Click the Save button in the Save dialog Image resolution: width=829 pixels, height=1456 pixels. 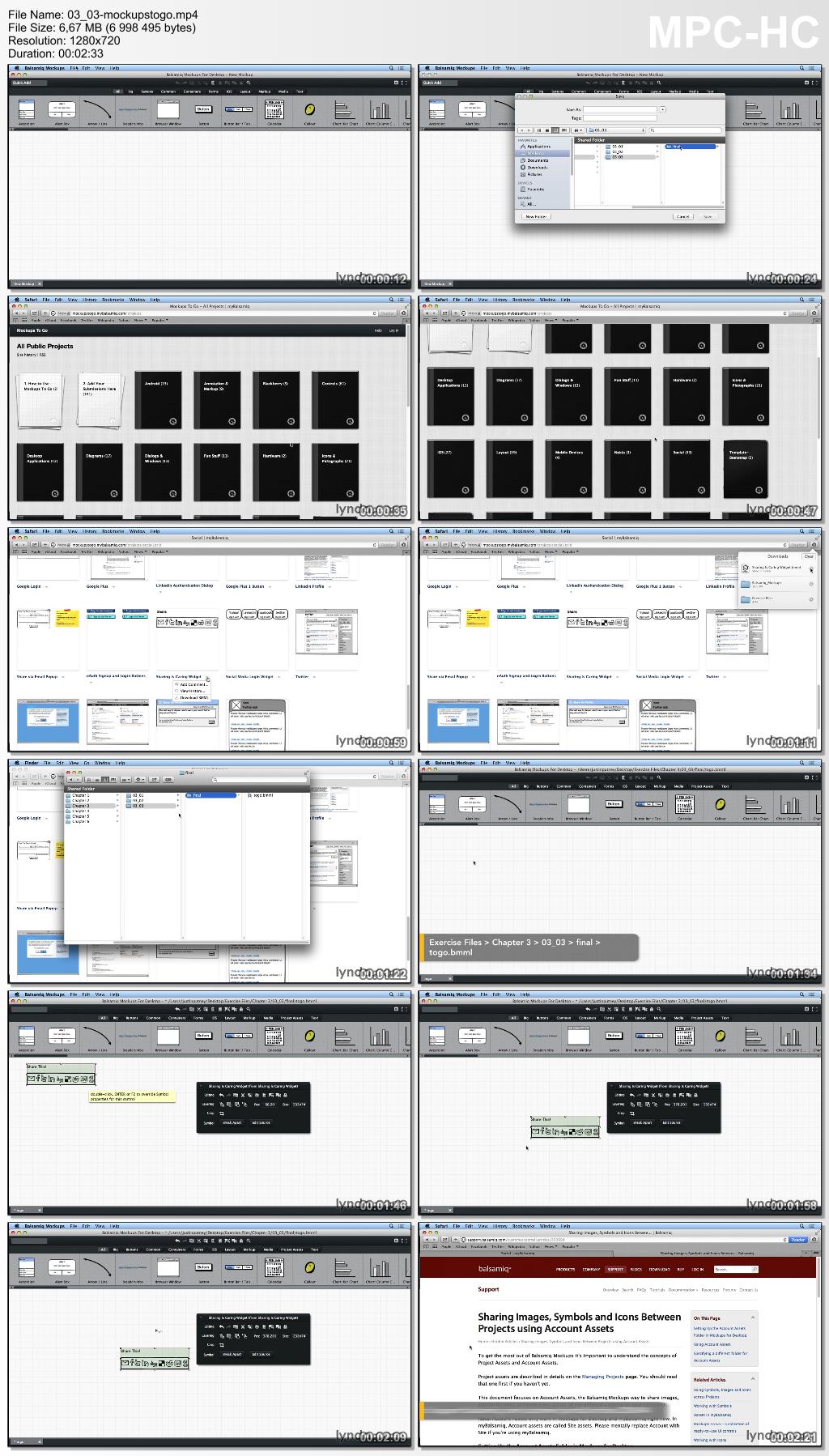(707, 216)
